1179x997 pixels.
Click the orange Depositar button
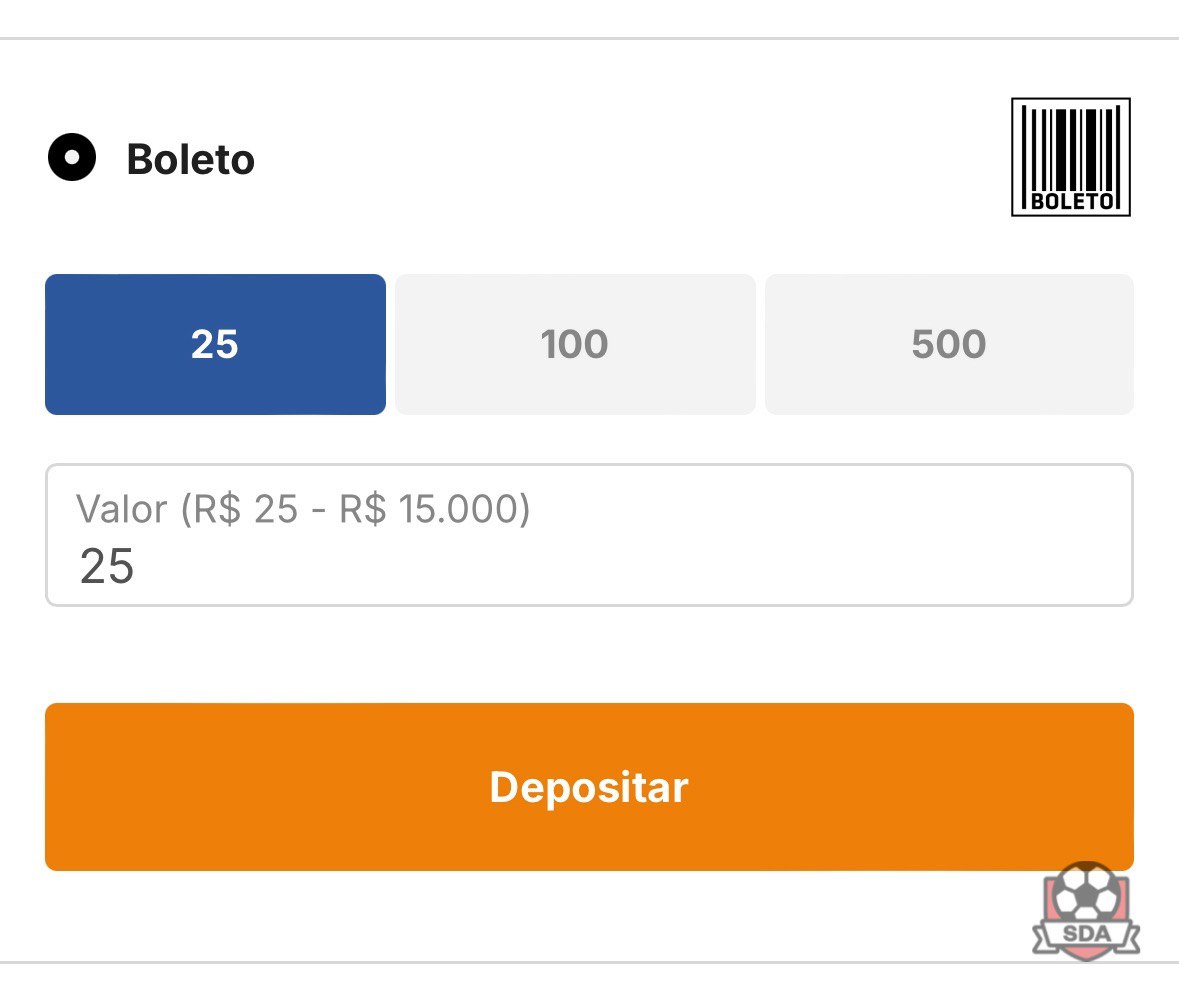[x=590, y=787]
